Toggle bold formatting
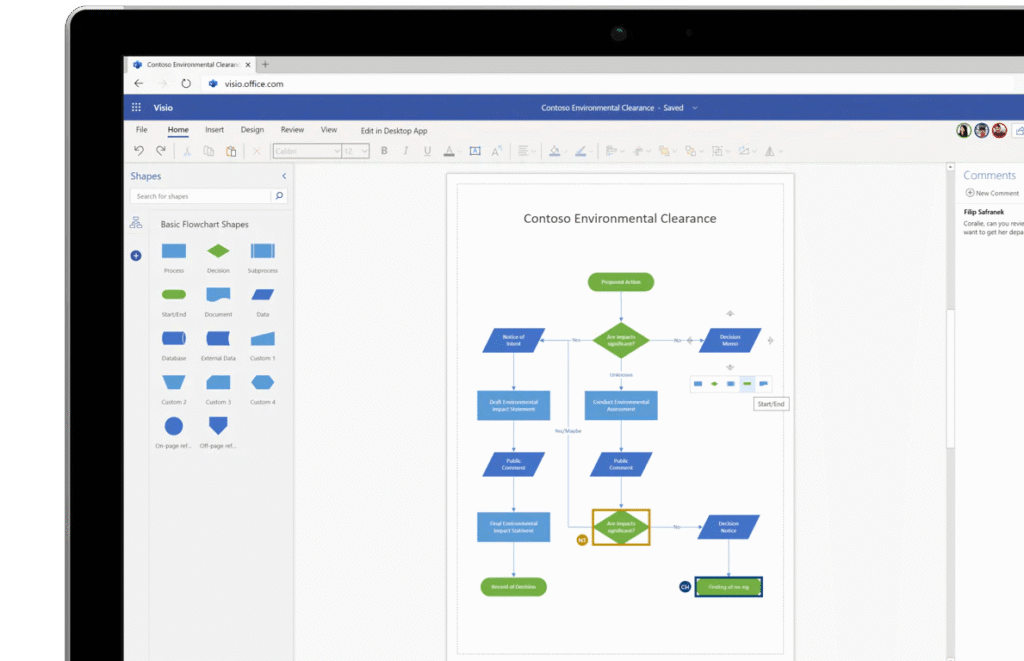 coord(384,151)
